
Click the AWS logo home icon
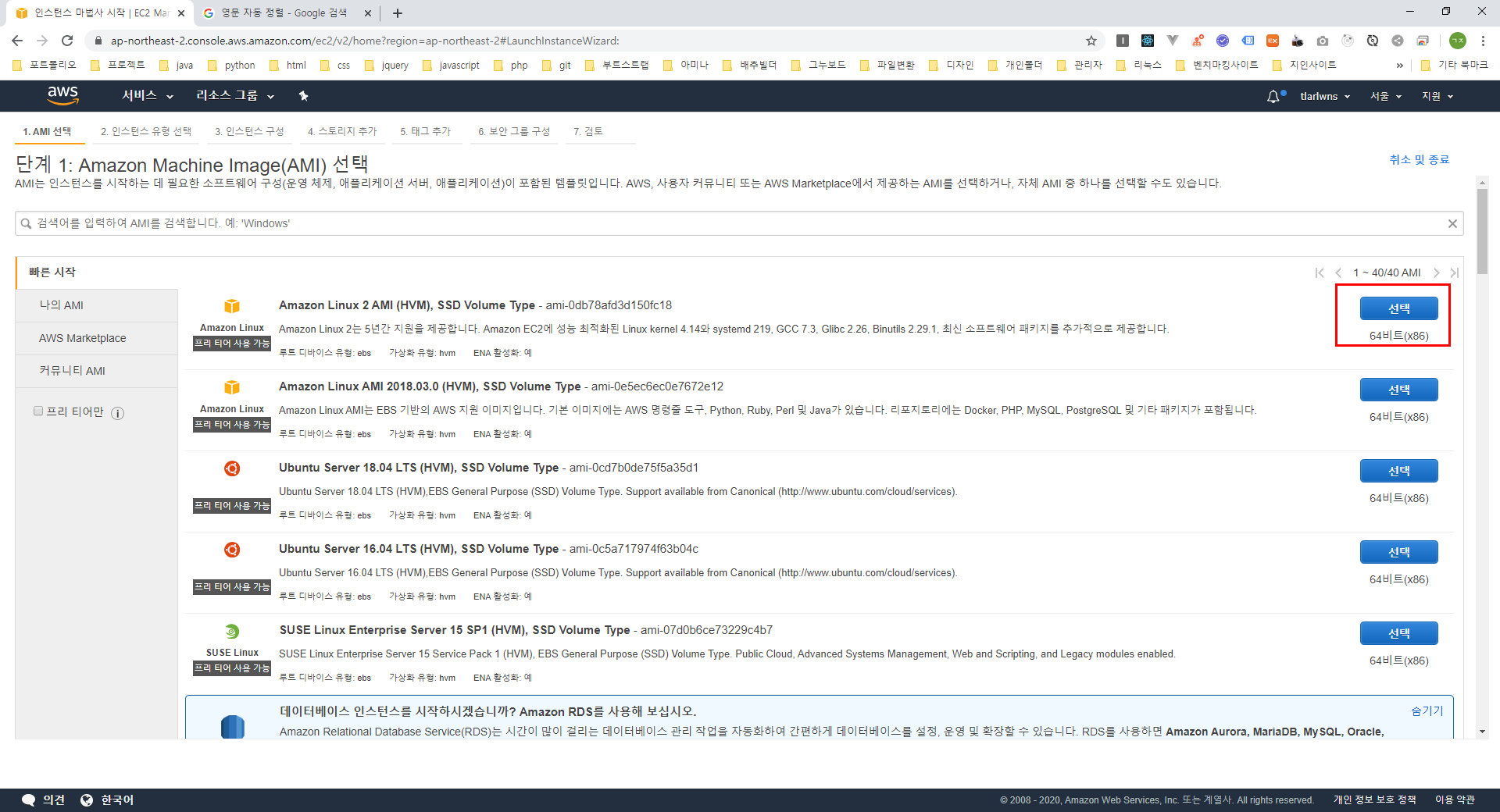pos(62,95)
